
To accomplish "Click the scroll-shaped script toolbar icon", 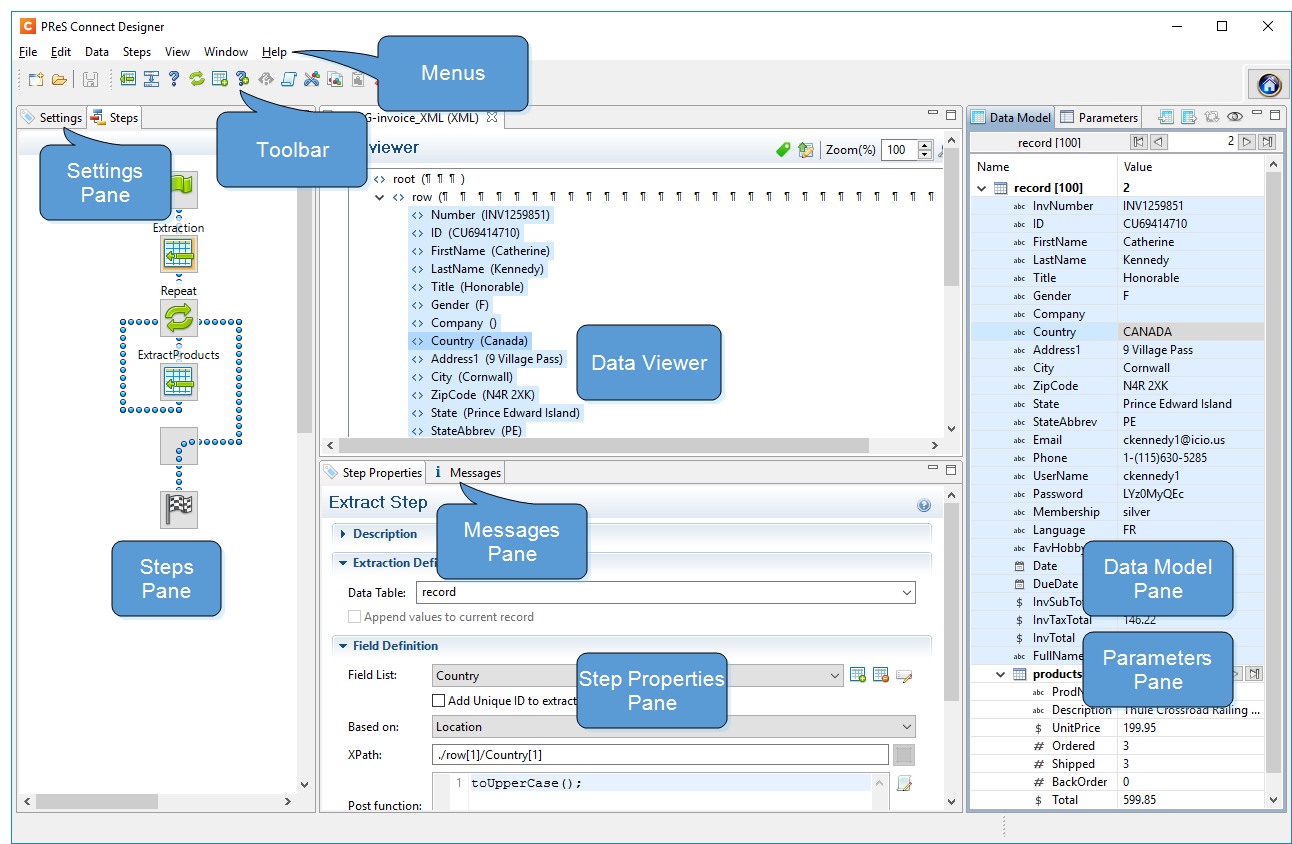I will coord(289,79).
